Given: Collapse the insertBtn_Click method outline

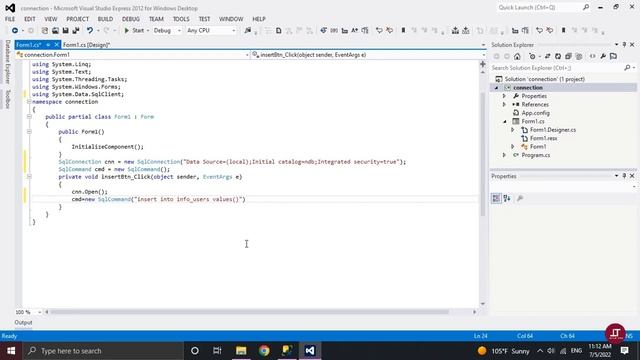Looking at the screenshot, I should pos(29,177).
